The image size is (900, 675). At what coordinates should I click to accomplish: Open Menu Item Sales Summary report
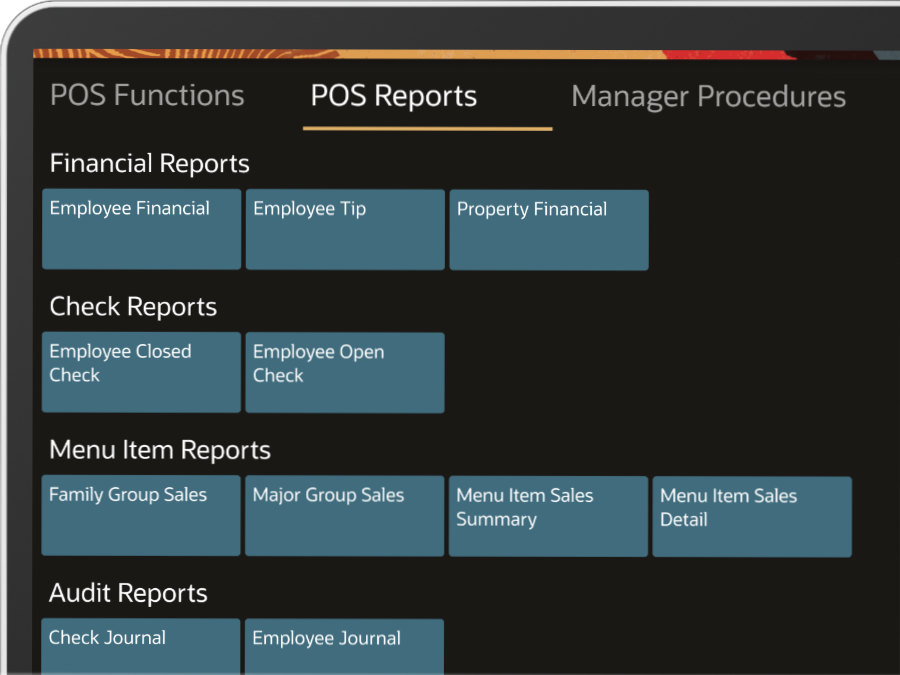[548, 517]
